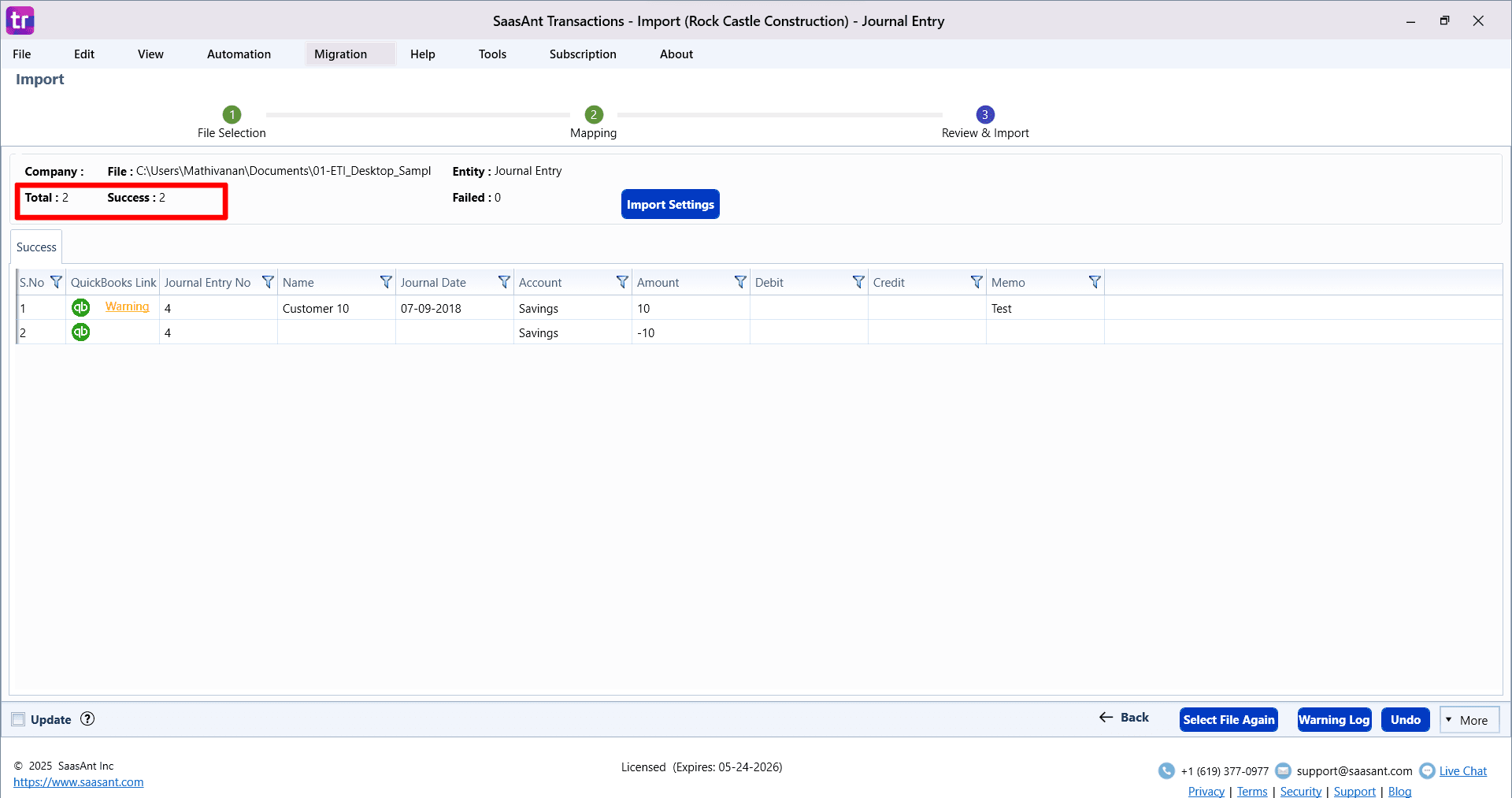Screen dimensions: 1512x798
Task: Open the Support link
Action: 1354,791
